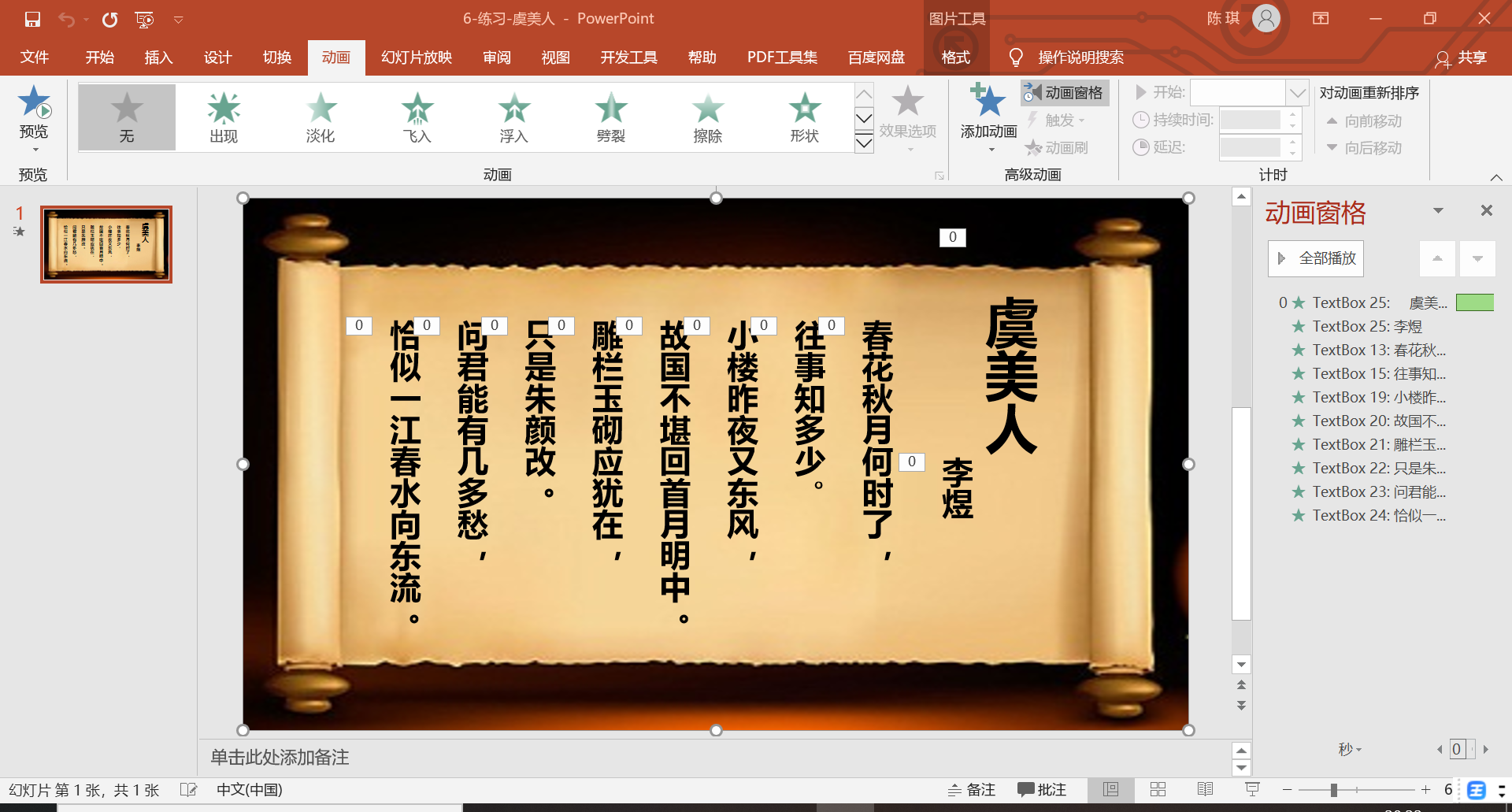This screenshot has height=812, width=1512.
Task: Close the Animation Pane
Action: [1487, 210]
